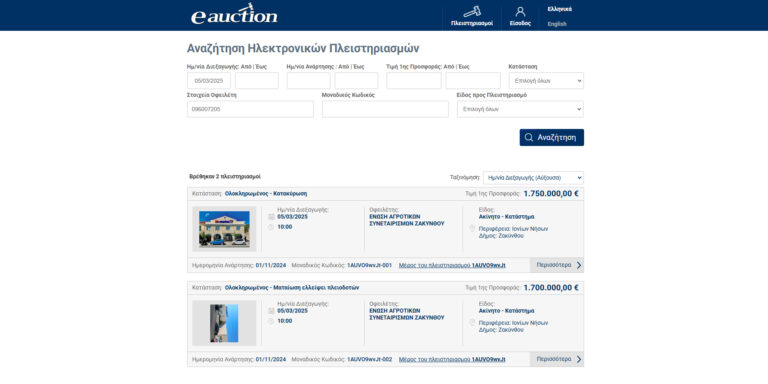Open the group link in auction 1AUVO9wvJt-002 row
Viewport: 768px width, 384px height.
click(x=452, y=360)
